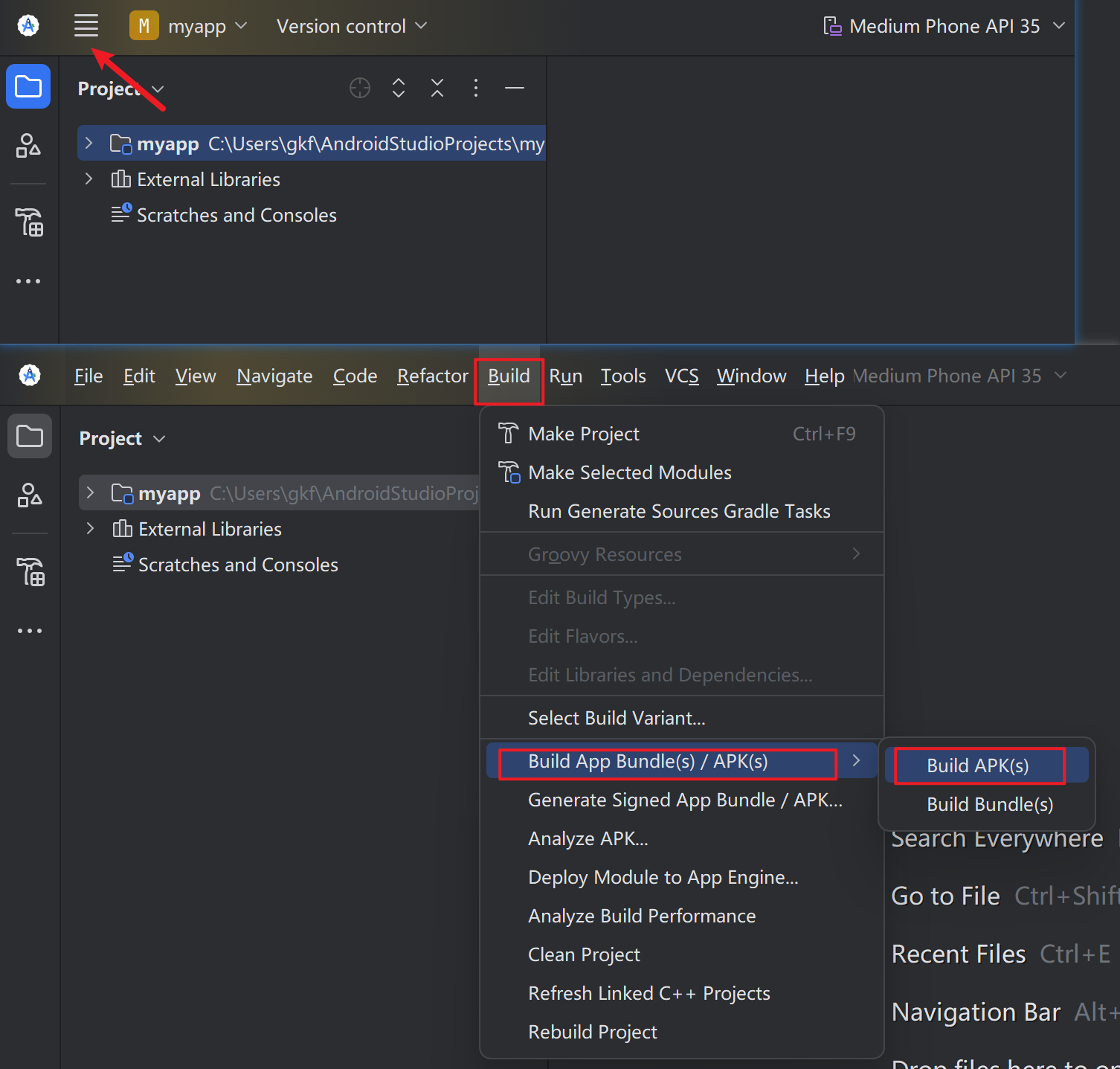Choose Make Project from Build menu

tap(682, 434)
